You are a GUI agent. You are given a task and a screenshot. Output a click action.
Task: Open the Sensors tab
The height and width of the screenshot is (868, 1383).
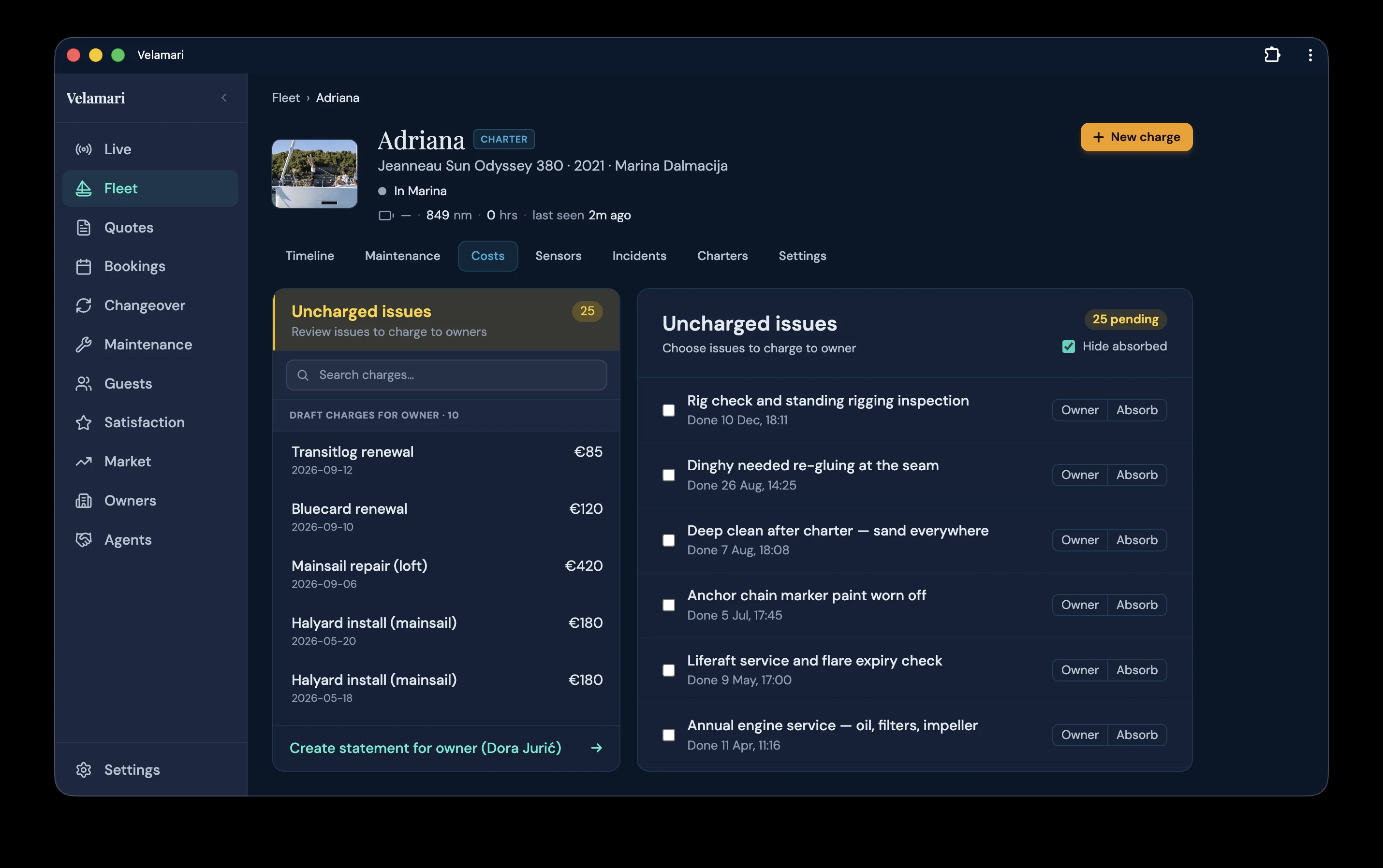(x=558, y=256)
